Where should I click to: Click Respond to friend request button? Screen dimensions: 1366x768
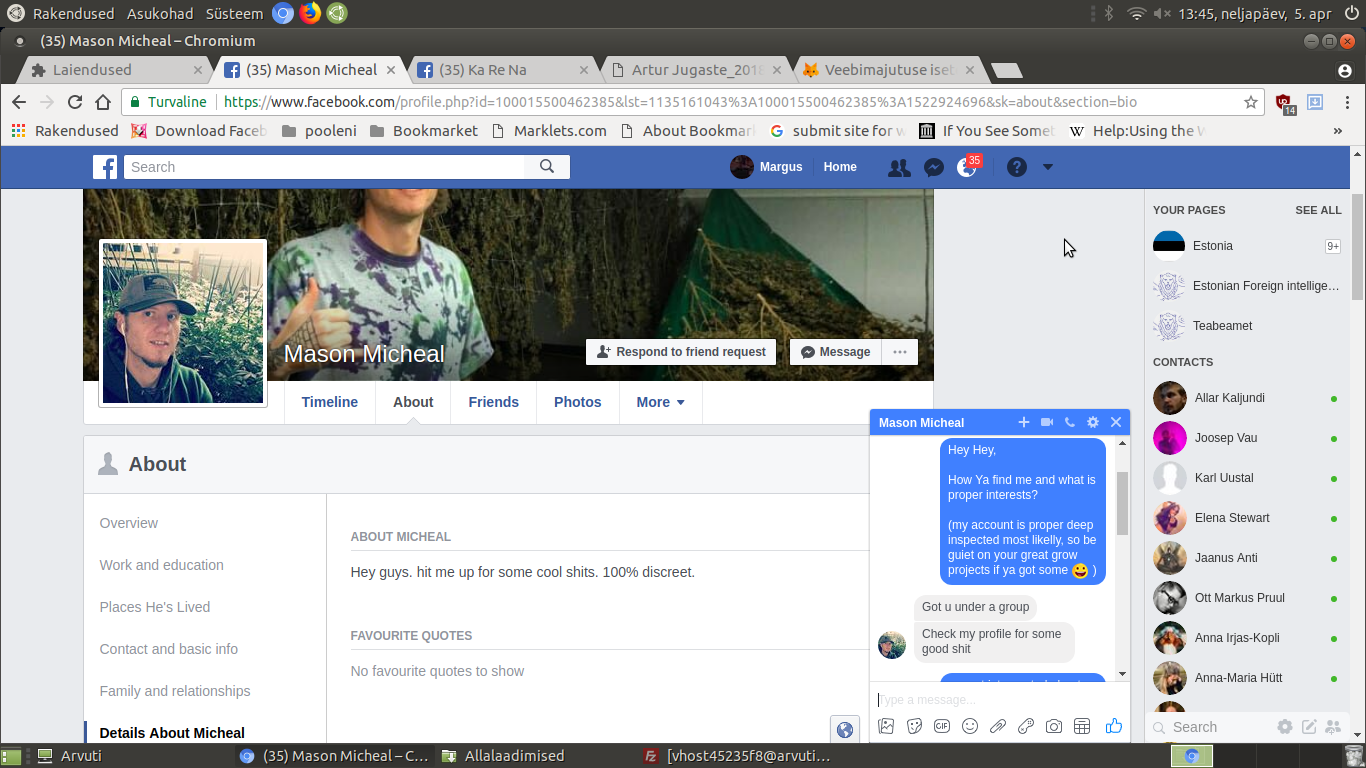pyautogui.click(x=681, y=352)
